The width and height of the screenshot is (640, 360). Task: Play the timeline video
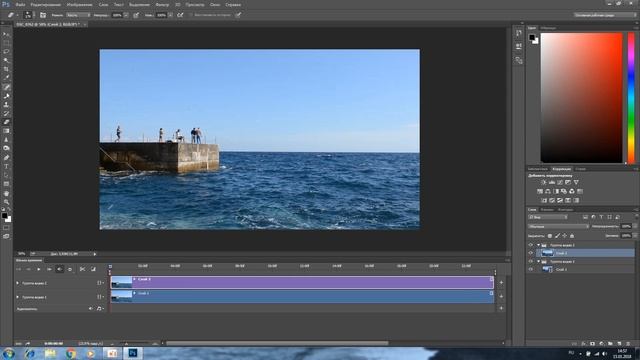[39, 269]
